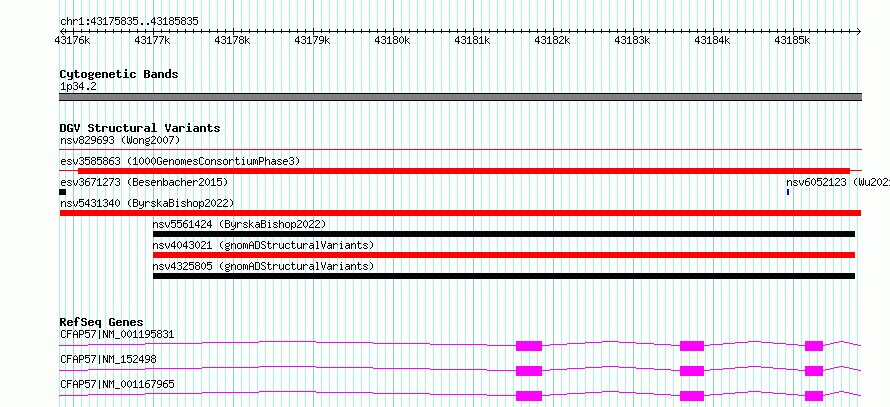The image size is (890, 407).
Task: Open variant nsv4043021 (gnomADStructuralVariants) label
Action: coord(263,245)
